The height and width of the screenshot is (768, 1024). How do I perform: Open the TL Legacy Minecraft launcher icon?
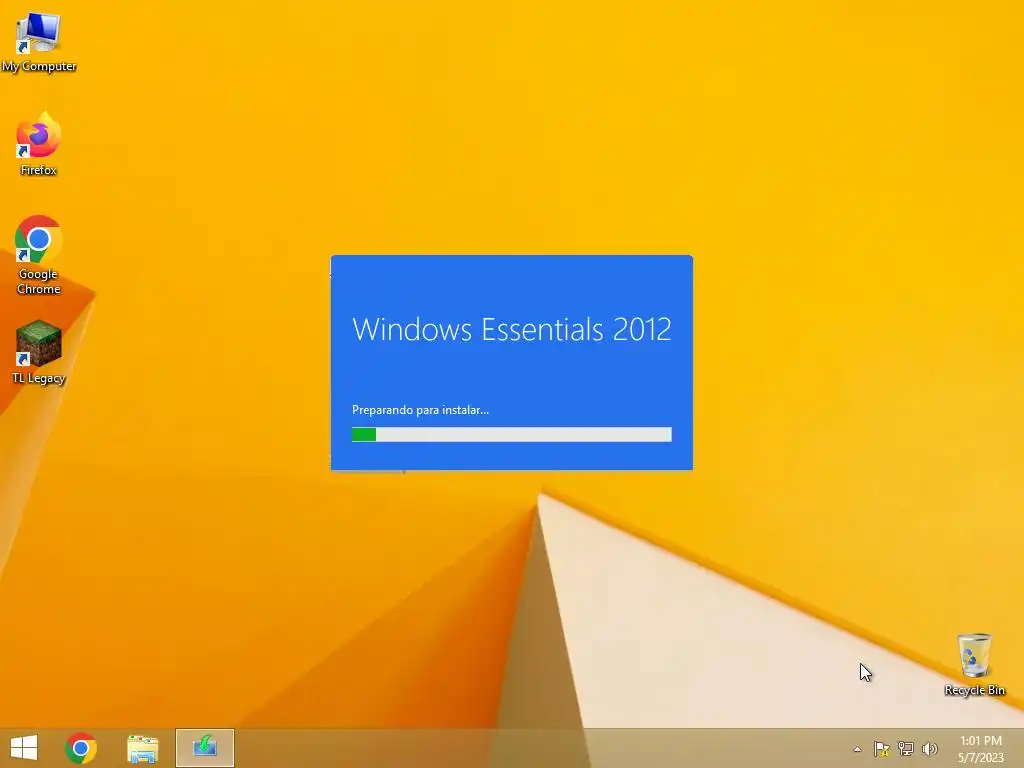[x=39, y=352]
